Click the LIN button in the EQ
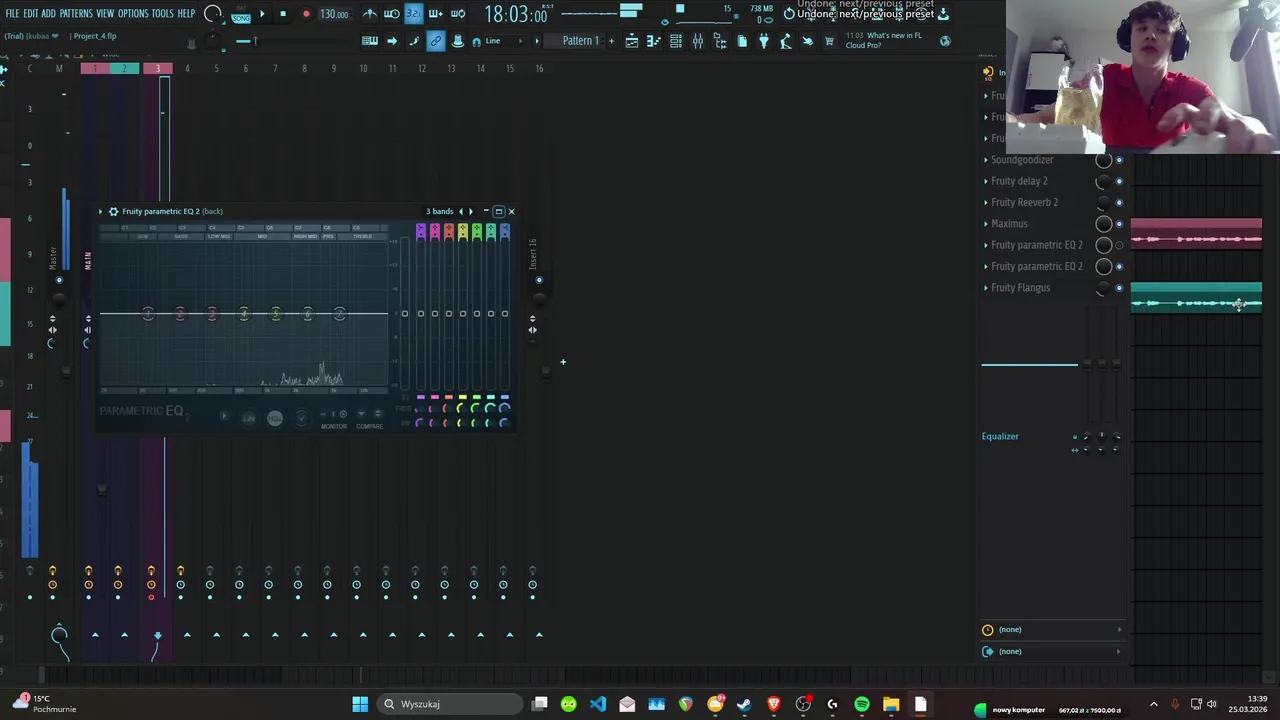 tap(249, 418)
